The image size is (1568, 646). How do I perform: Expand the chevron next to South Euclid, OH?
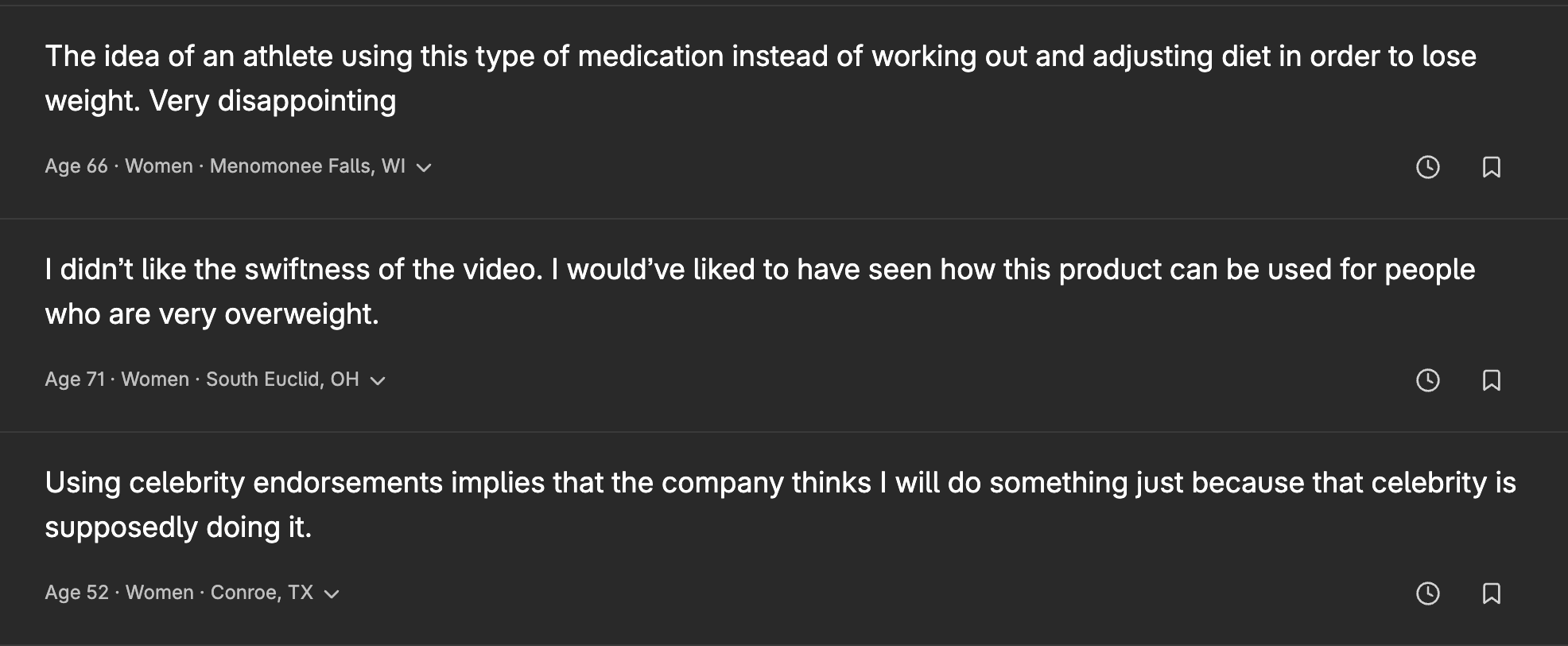[378, 380]
